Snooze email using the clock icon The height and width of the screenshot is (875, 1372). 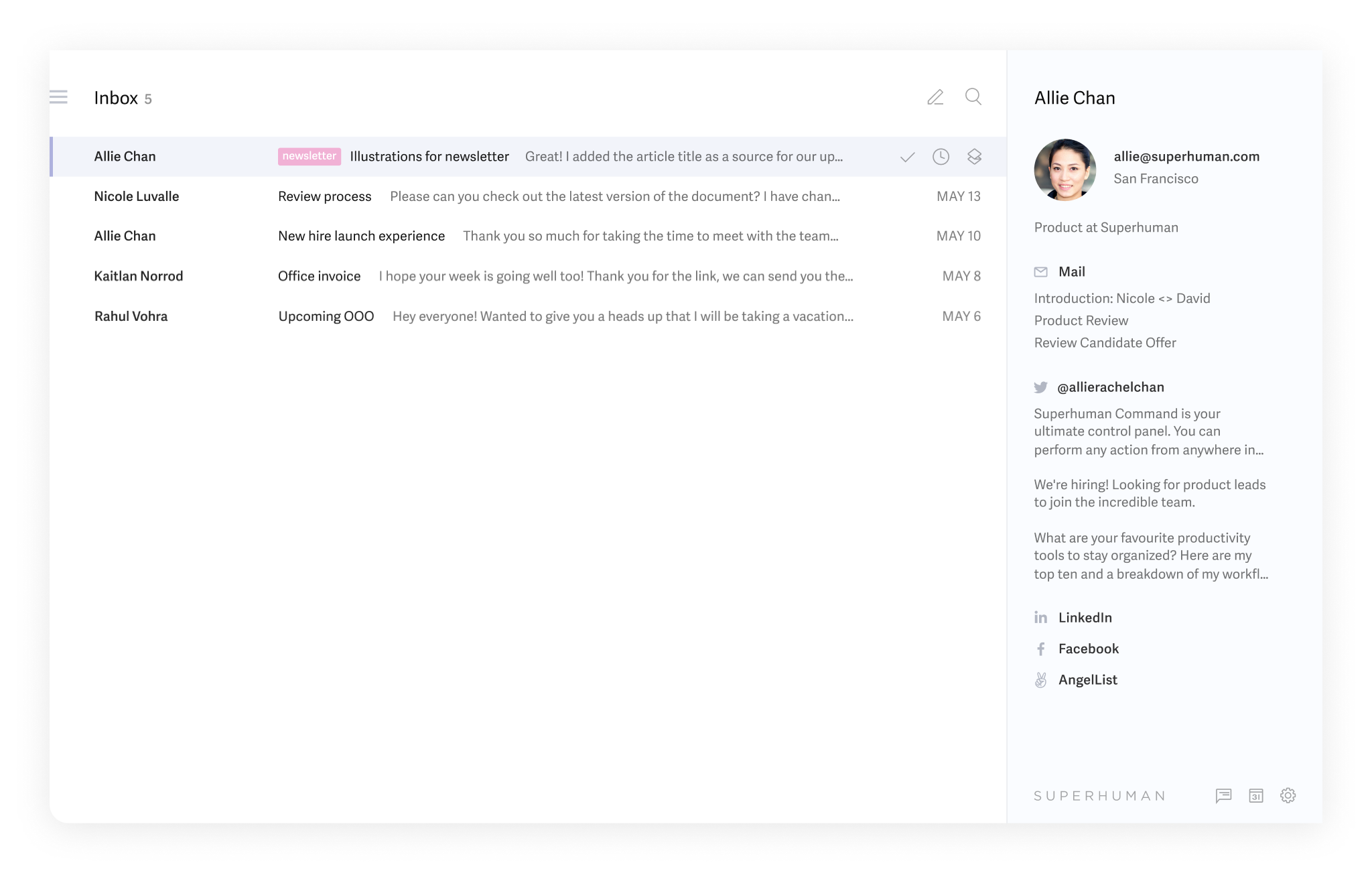click(941, 157)
